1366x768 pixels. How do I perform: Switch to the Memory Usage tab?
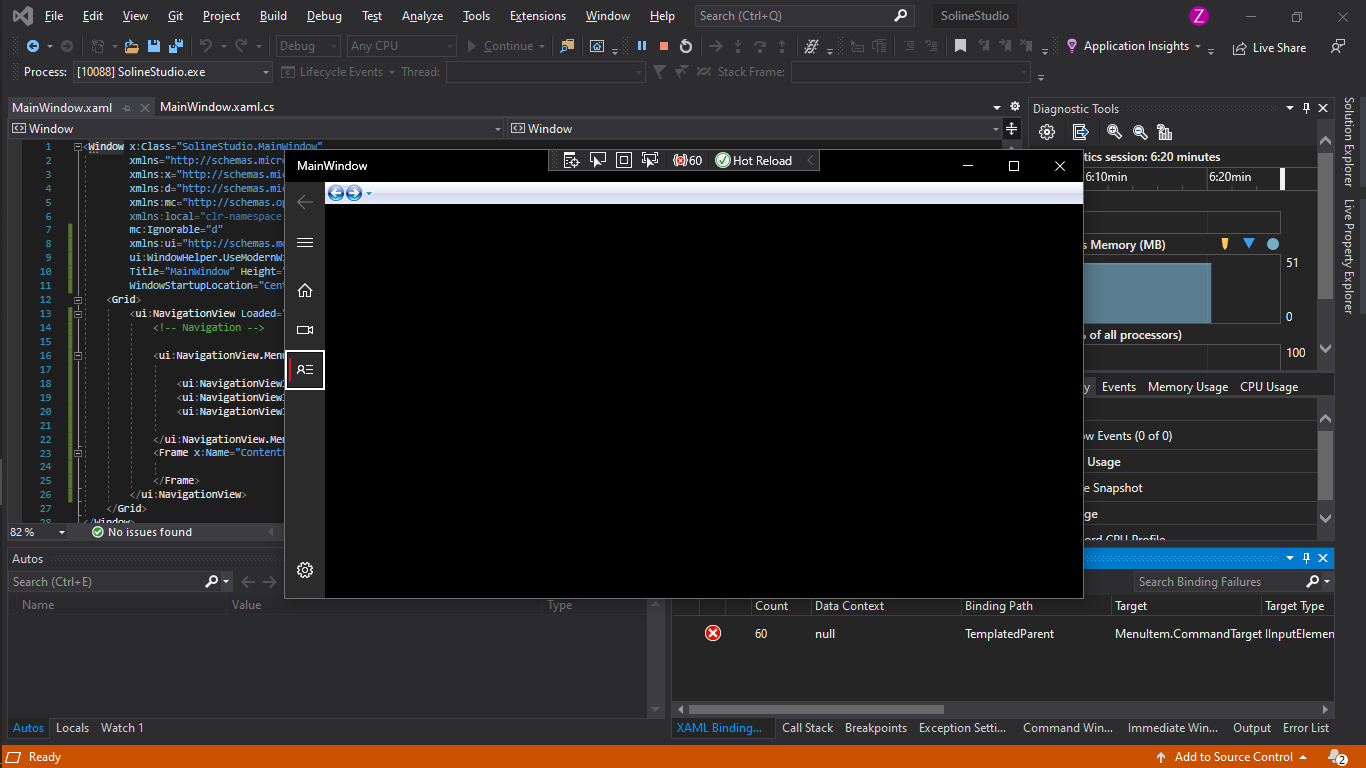(1187, 386)
